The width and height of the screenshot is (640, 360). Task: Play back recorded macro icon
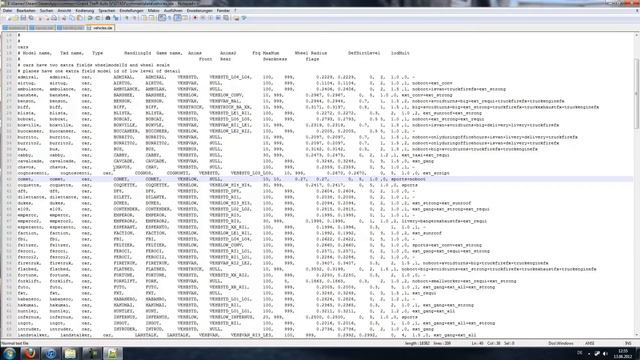pos(210,18)
